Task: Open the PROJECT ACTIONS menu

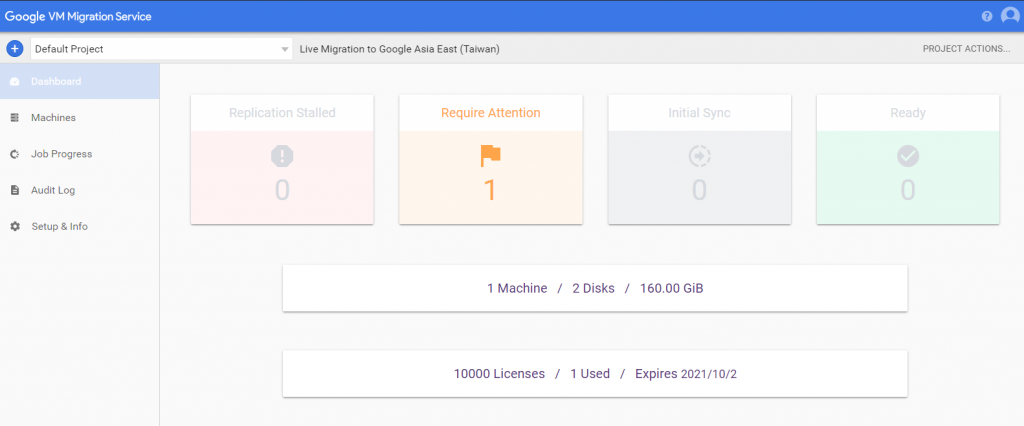Action: [967, 49]
